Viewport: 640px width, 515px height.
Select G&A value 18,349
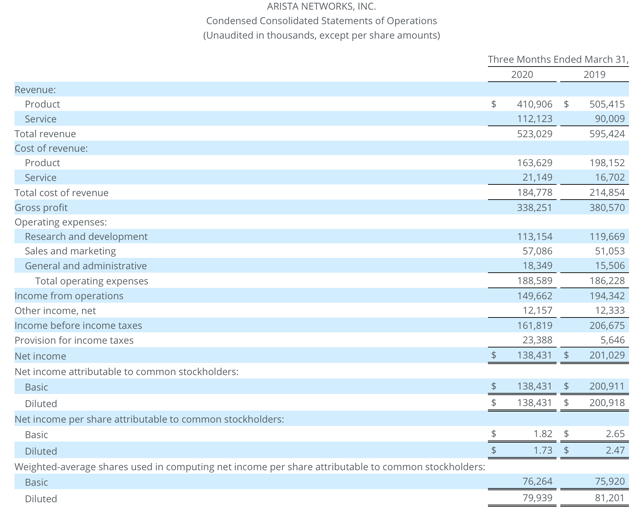[537, 266]
